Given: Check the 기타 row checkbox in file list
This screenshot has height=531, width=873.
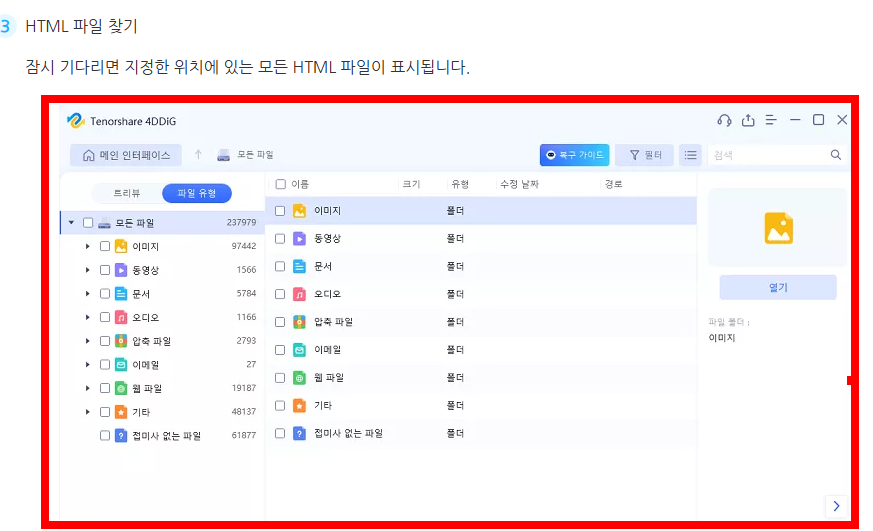Looking at the screenshot, I should pyautogui.click(x=280, y=405).
